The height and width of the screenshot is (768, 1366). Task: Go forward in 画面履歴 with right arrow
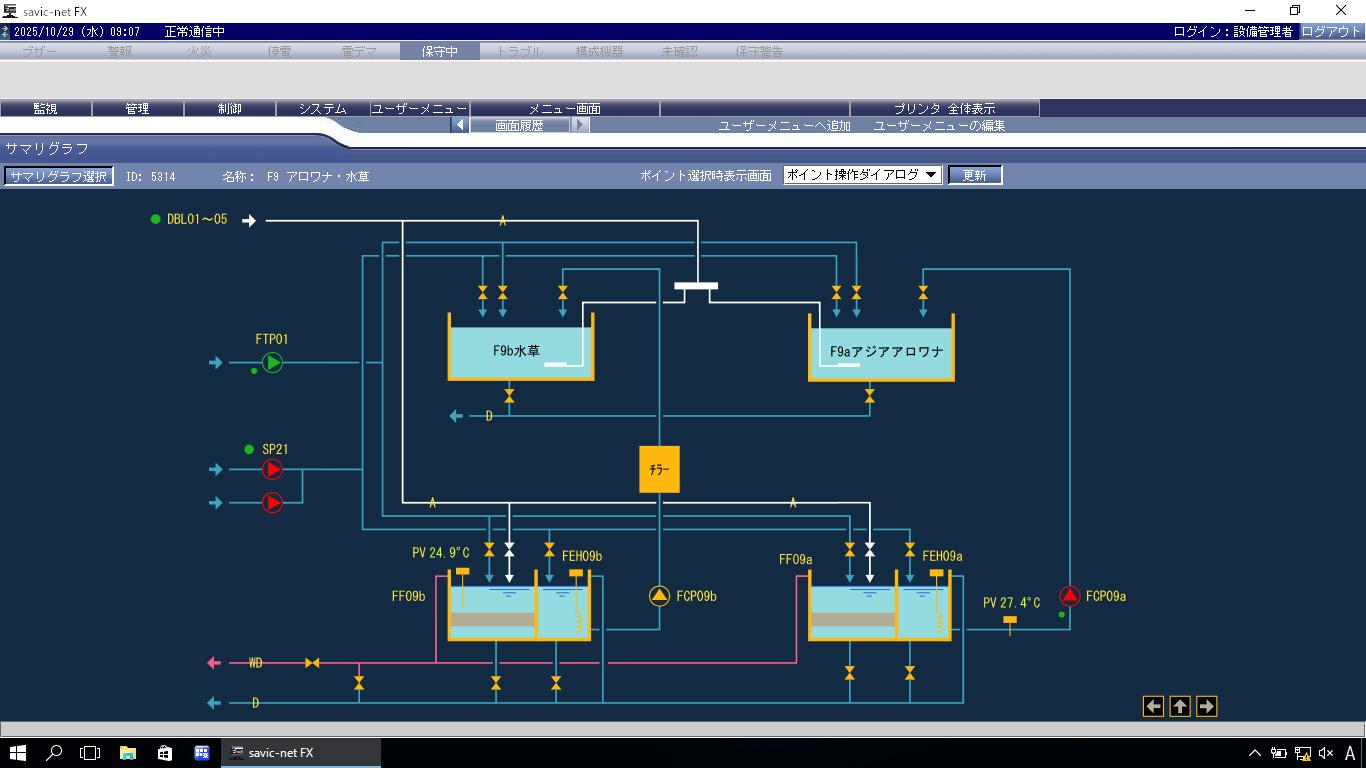580,125
